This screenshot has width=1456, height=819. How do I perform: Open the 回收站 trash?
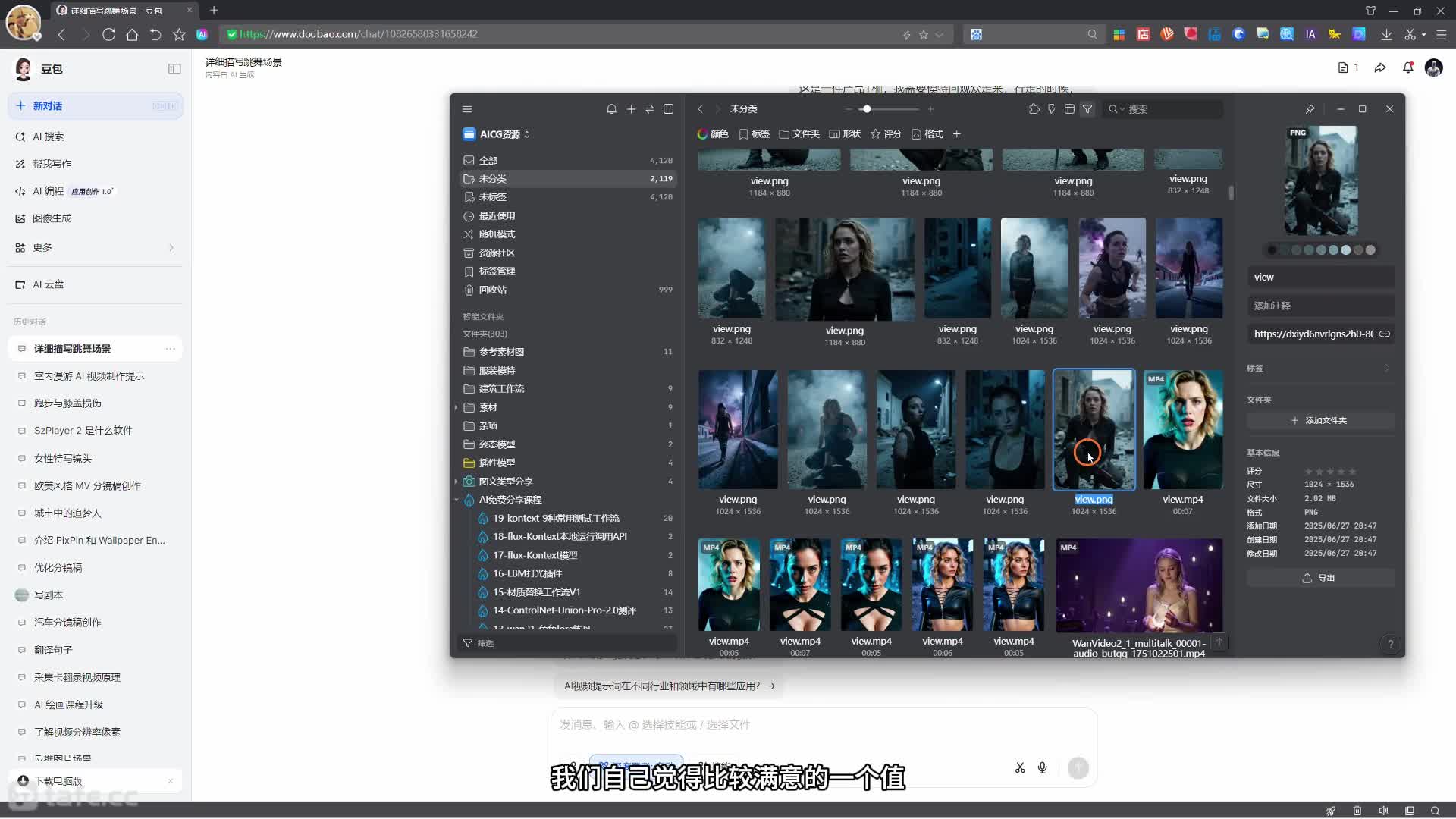[567, 290]
